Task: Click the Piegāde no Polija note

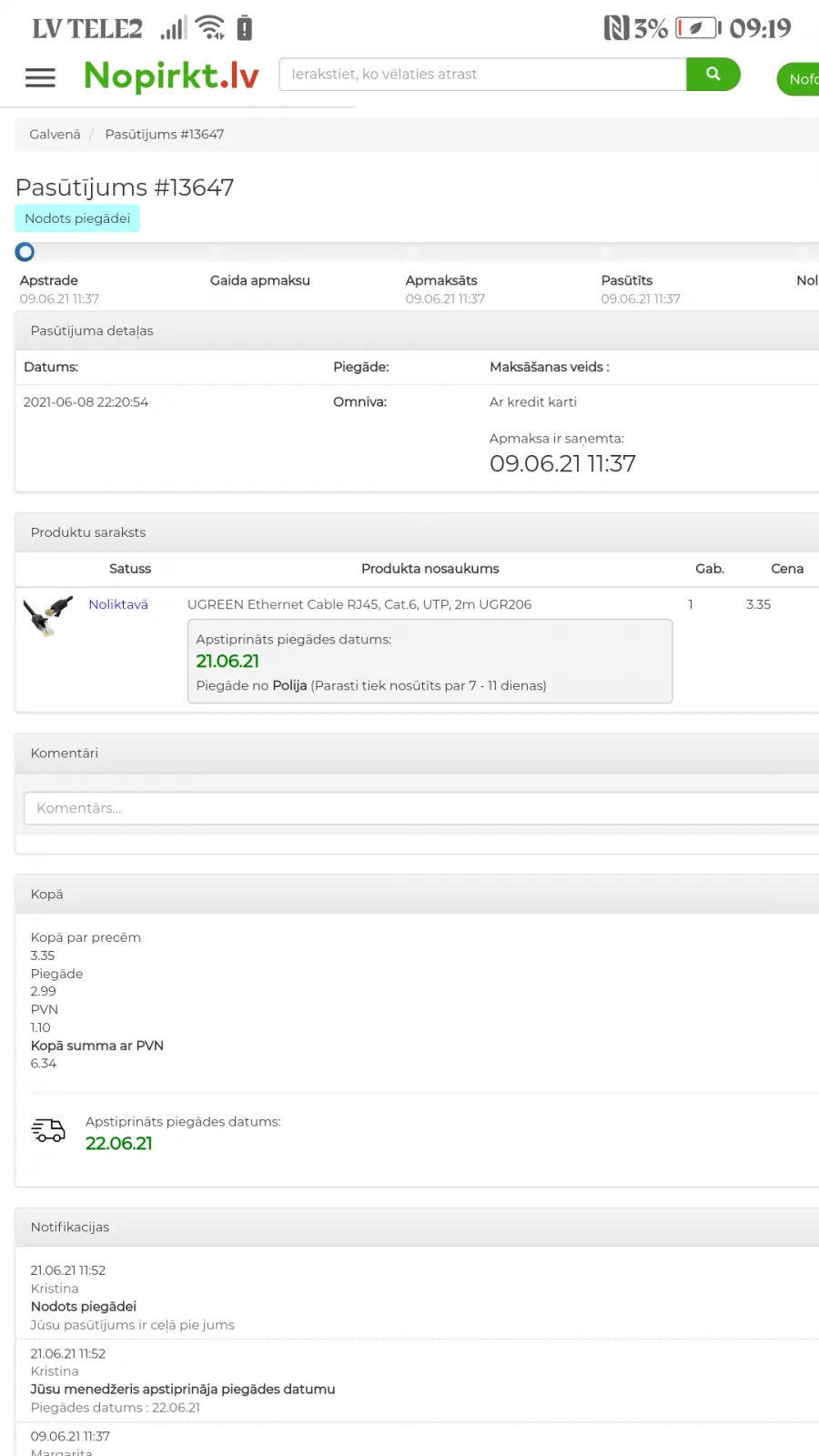Action: tap(371, 686)
